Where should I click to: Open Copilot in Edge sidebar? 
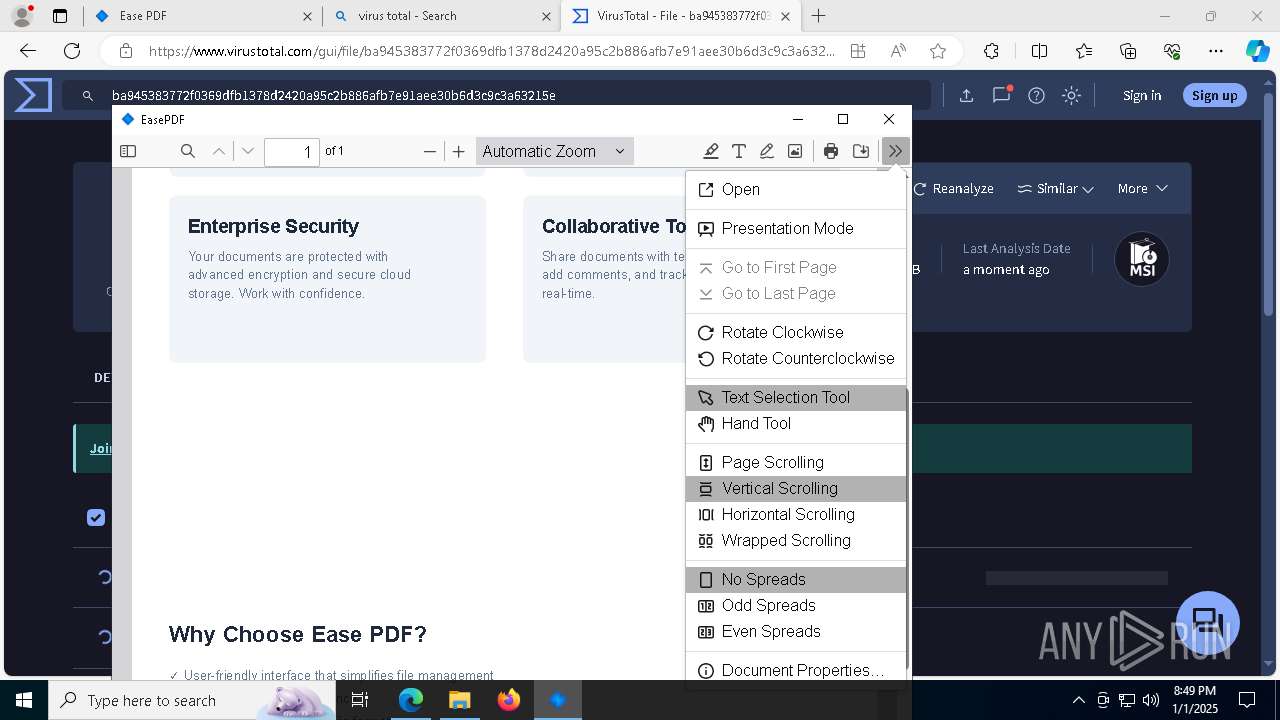point(1257,51)
